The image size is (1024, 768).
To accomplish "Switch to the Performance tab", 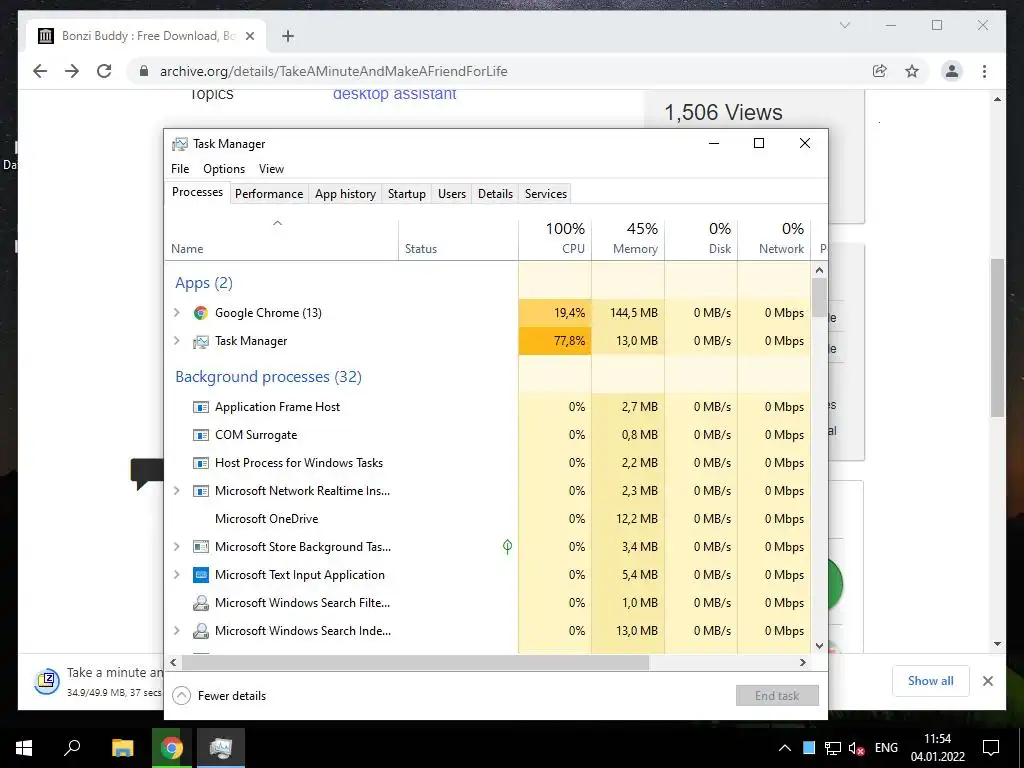I will point(269,193).
